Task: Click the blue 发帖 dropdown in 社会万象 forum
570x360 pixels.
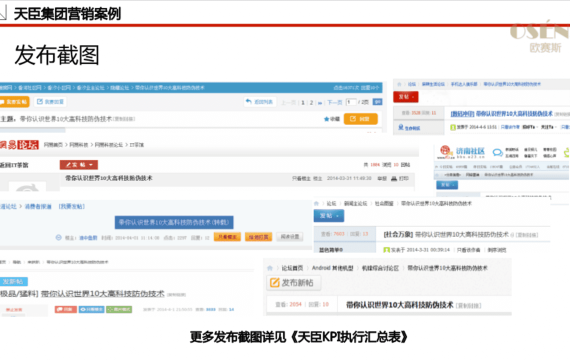Action: click(329, 216)
